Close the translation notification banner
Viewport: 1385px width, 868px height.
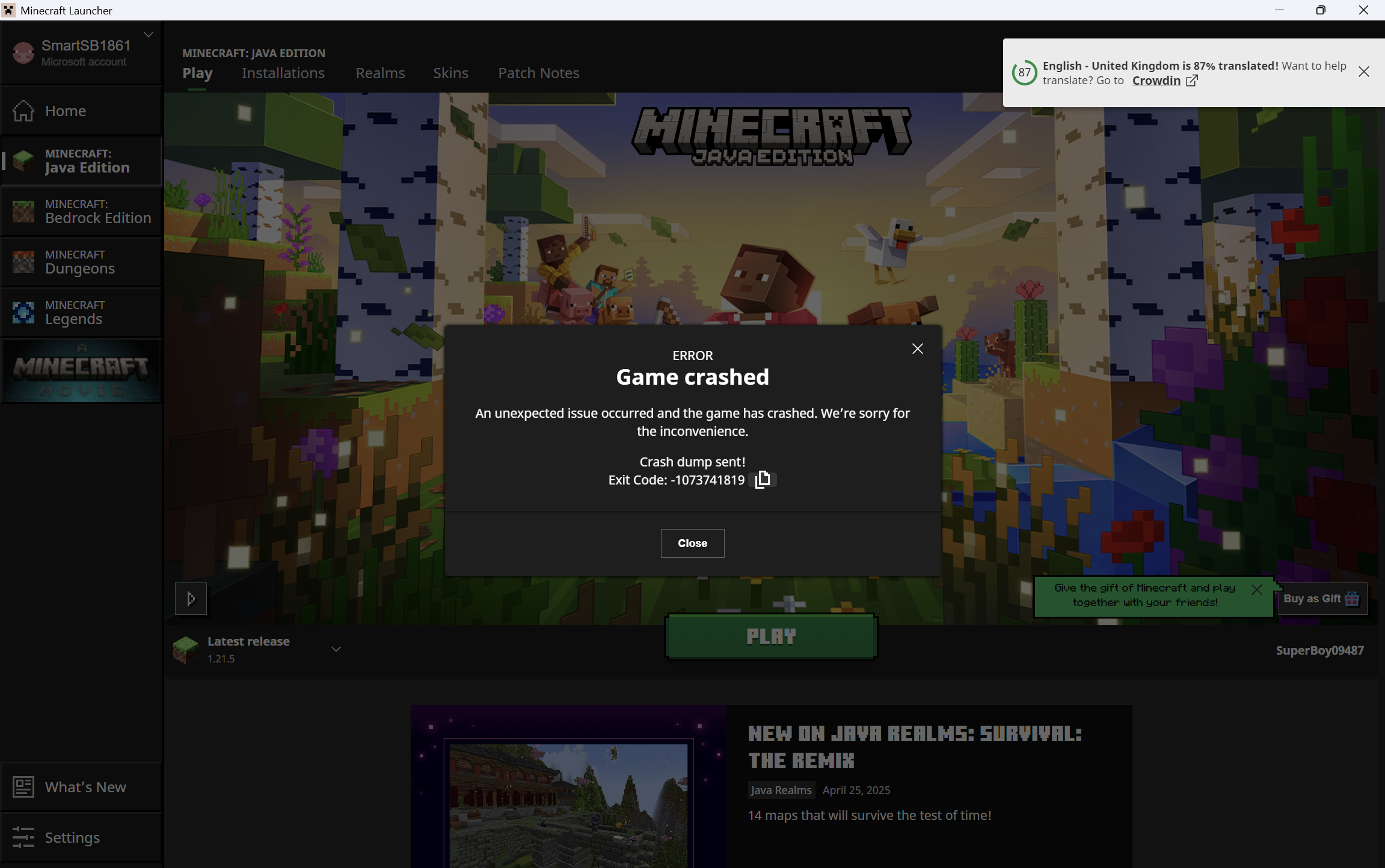tap(1363, 72)
